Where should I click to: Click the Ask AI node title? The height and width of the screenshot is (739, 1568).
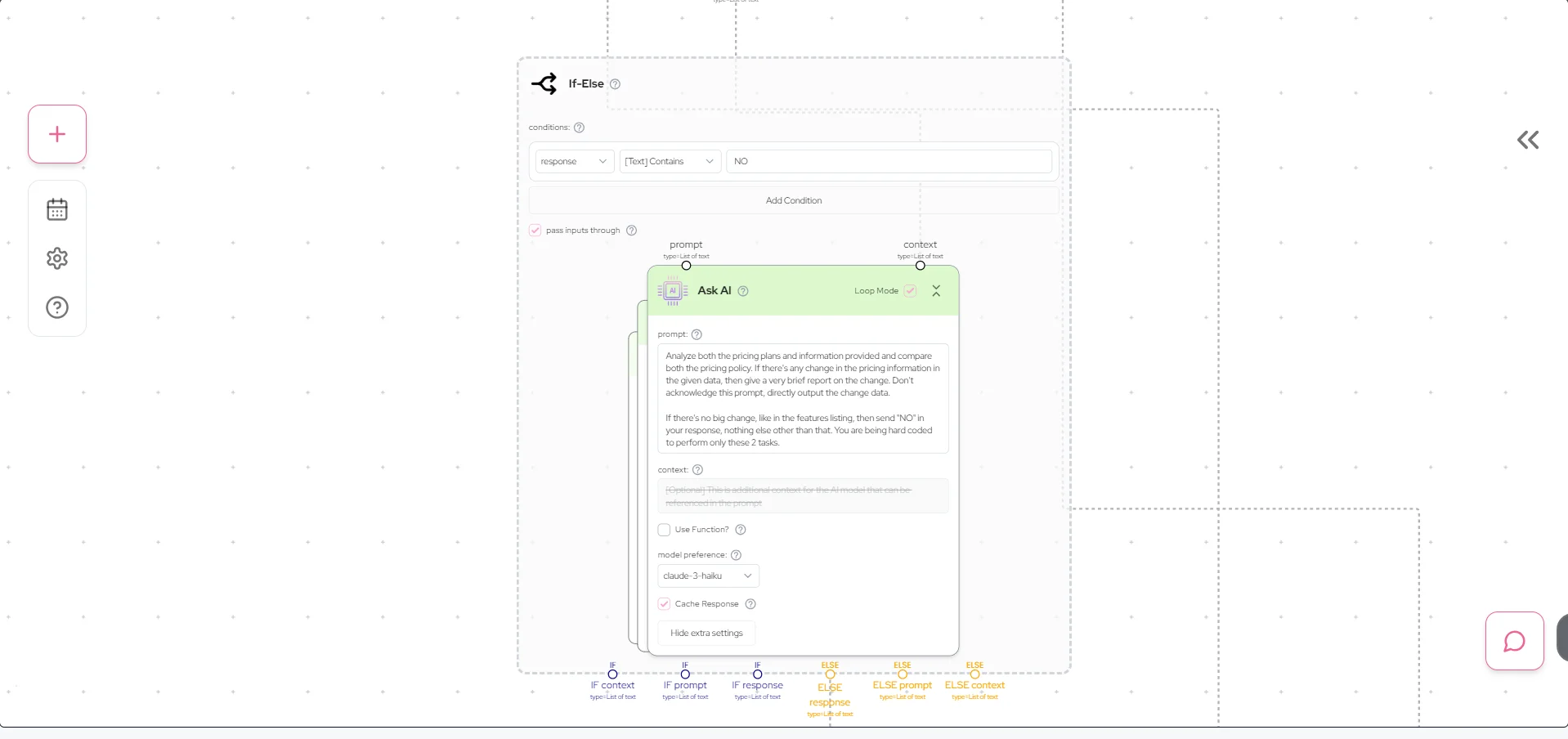715,291
